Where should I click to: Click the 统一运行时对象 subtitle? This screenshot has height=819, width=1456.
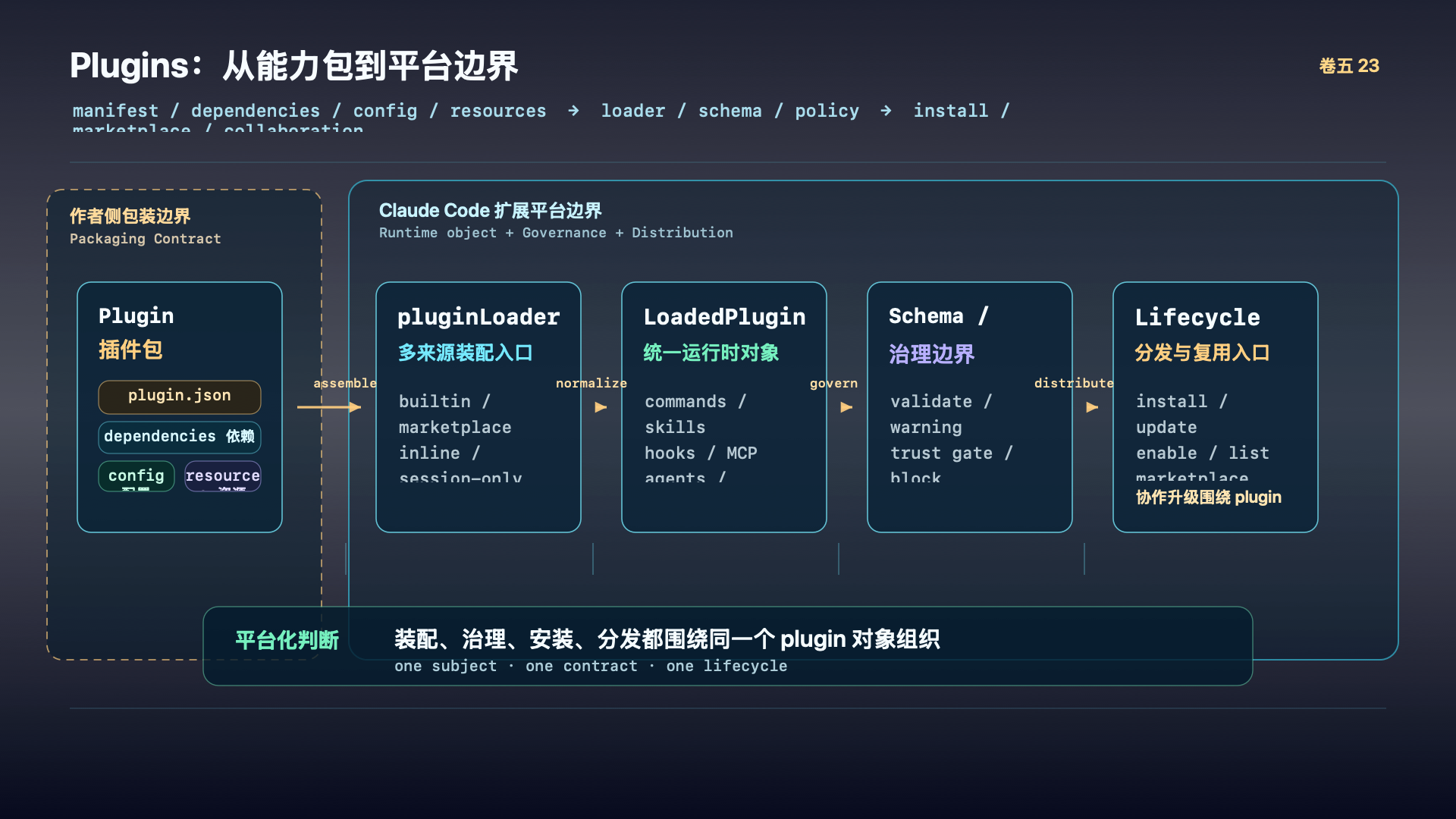coord(711,353)
